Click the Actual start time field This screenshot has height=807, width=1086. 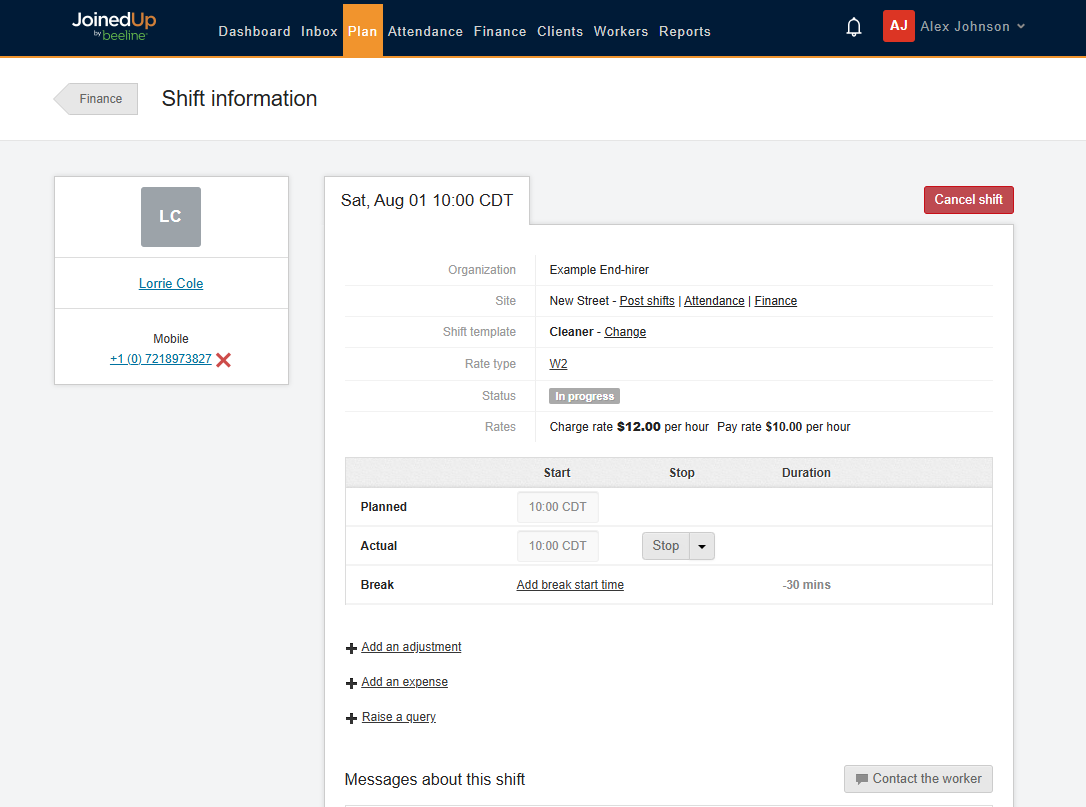click(558, 546)
